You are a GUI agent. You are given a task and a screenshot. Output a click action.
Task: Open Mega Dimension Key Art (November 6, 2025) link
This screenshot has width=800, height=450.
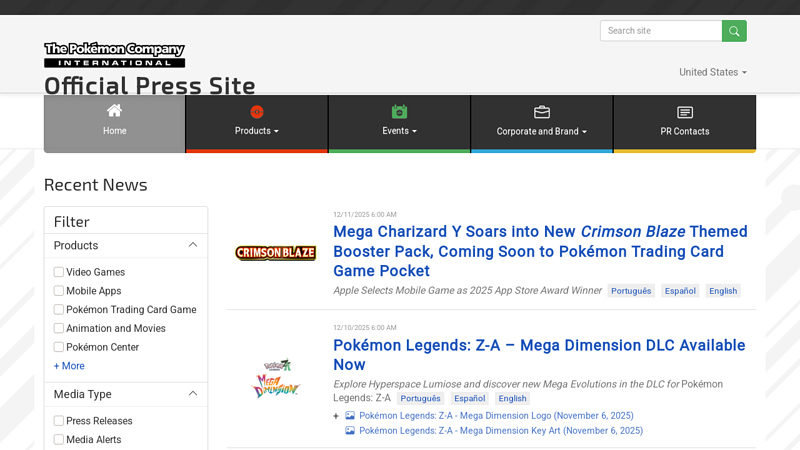coord(501,431)
